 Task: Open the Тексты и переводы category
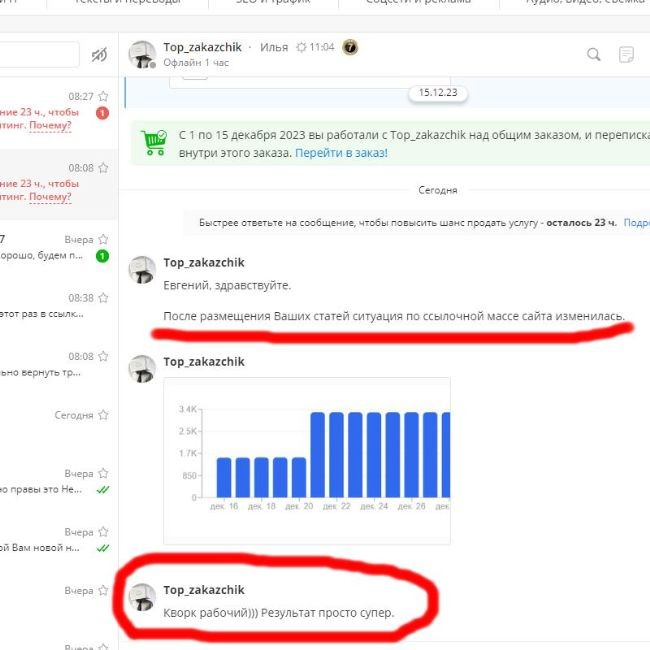(128, 3)
